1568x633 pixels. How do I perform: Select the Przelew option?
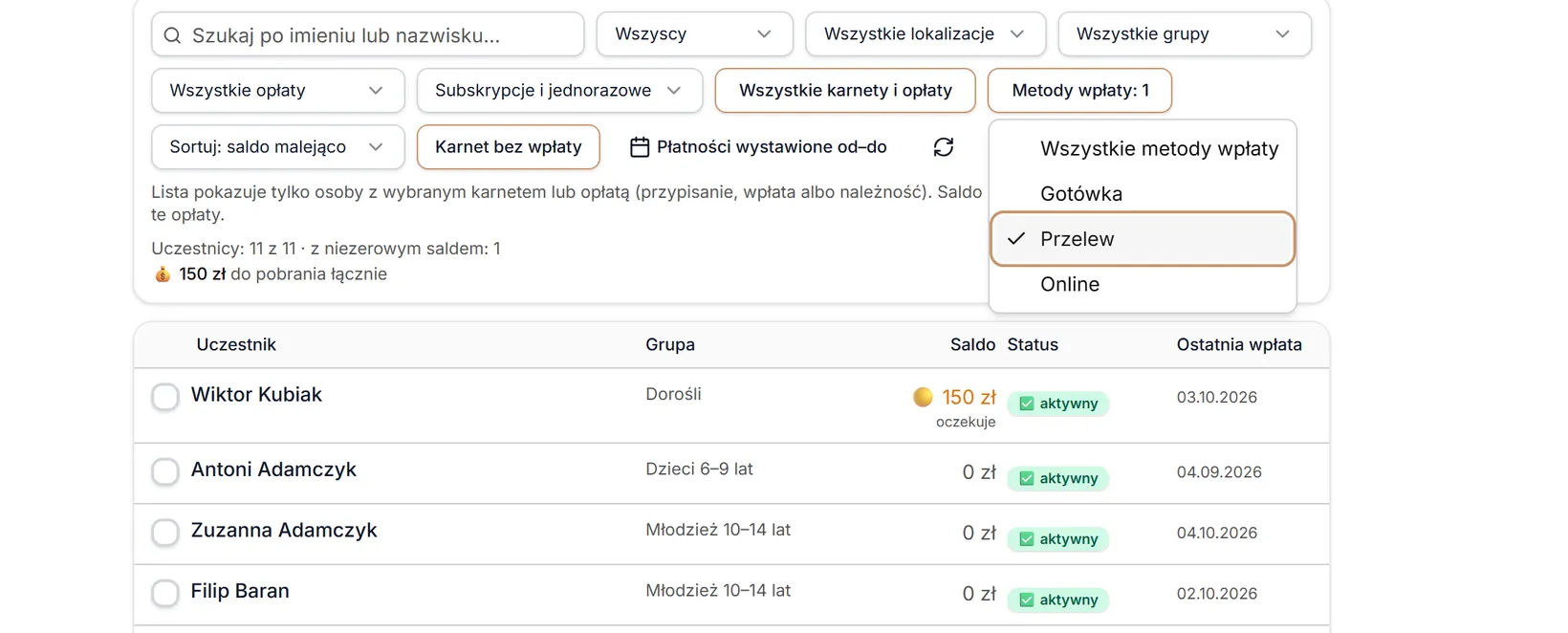(x=1143, y=239)
